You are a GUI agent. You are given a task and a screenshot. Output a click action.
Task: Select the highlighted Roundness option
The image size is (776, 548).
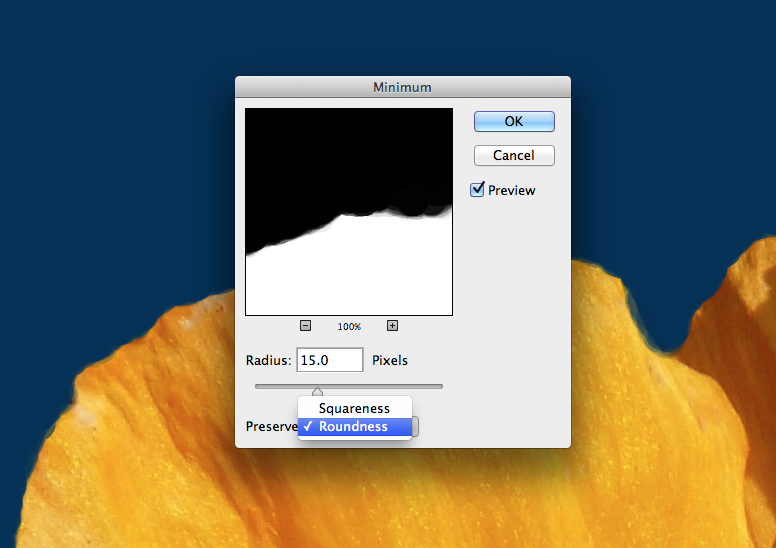coord(354,427)
